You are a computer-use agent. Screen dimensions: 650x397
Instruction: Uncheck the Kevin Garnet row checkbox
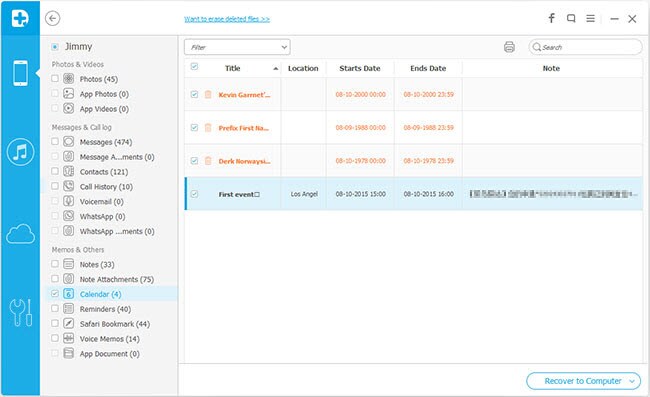tap(194, 94)
